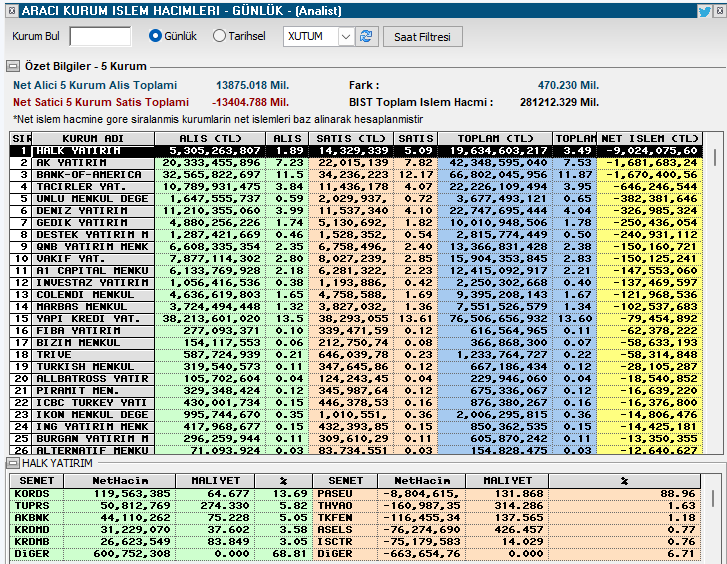
Task: Select the TACIRLER YAT. row
Action: [x=356, y=186]
